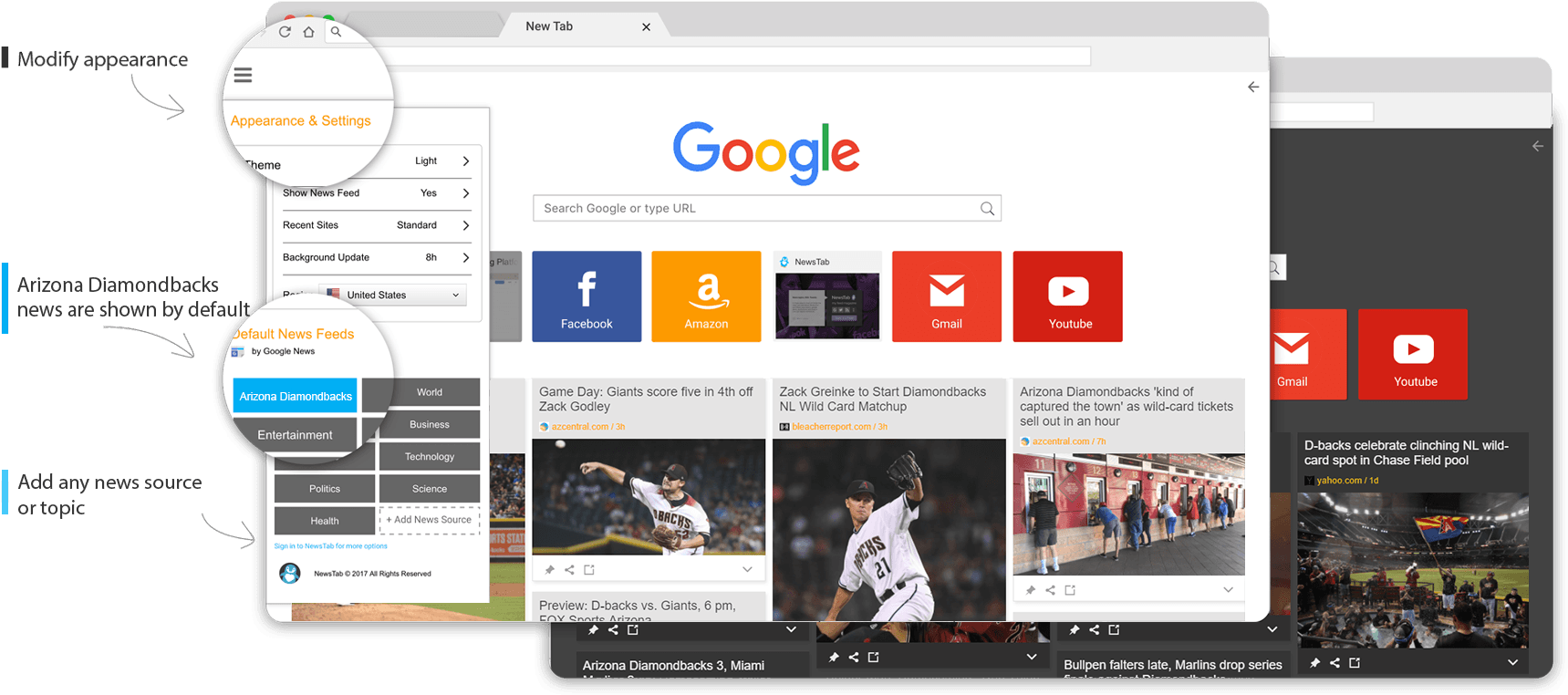This screenshot has width=1568, height=695.
Task: Click the 'azcentral.com / 7h' source link
Action: coord(1069,441)
